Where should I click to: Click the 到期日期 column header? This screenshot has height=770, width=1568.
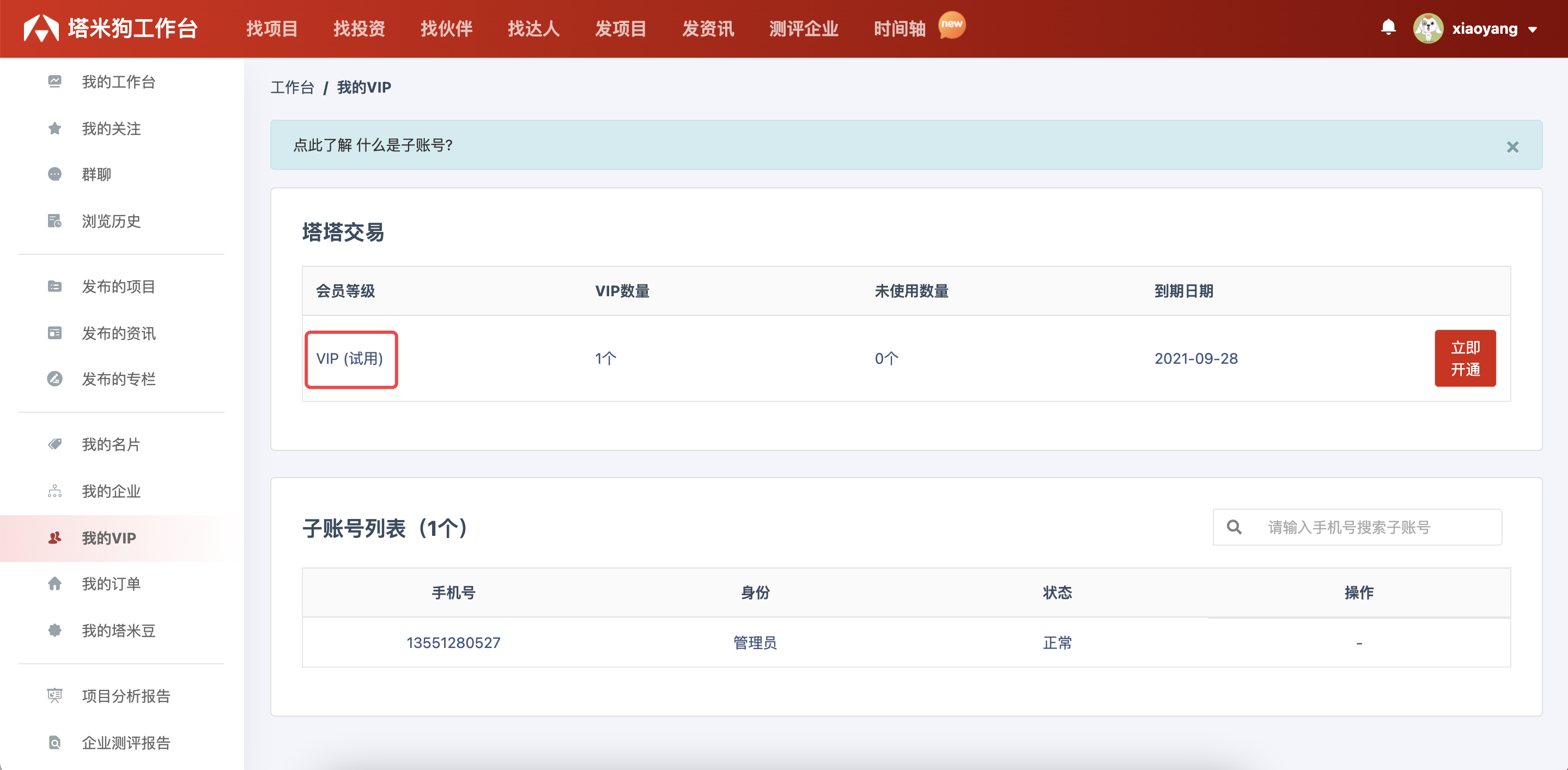tap(1184, 291)
